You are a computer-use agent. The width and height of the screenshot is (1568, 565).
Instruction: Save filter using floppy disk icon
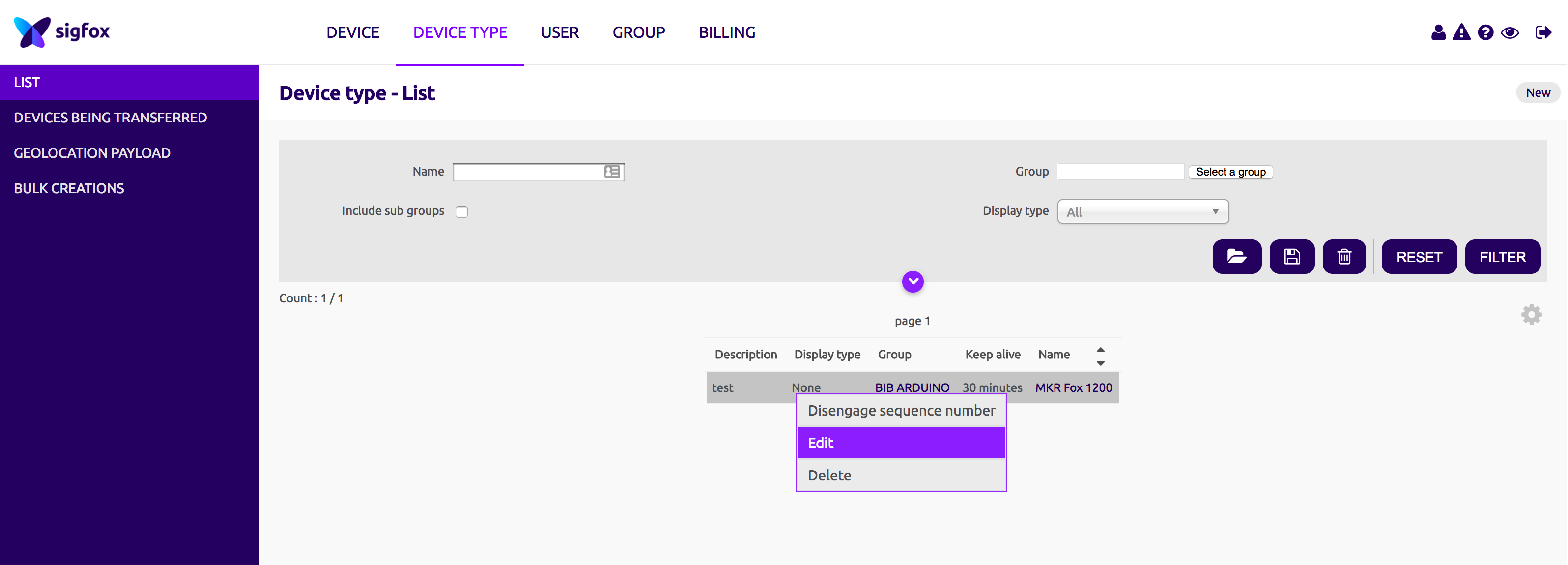pos(1292,257)
